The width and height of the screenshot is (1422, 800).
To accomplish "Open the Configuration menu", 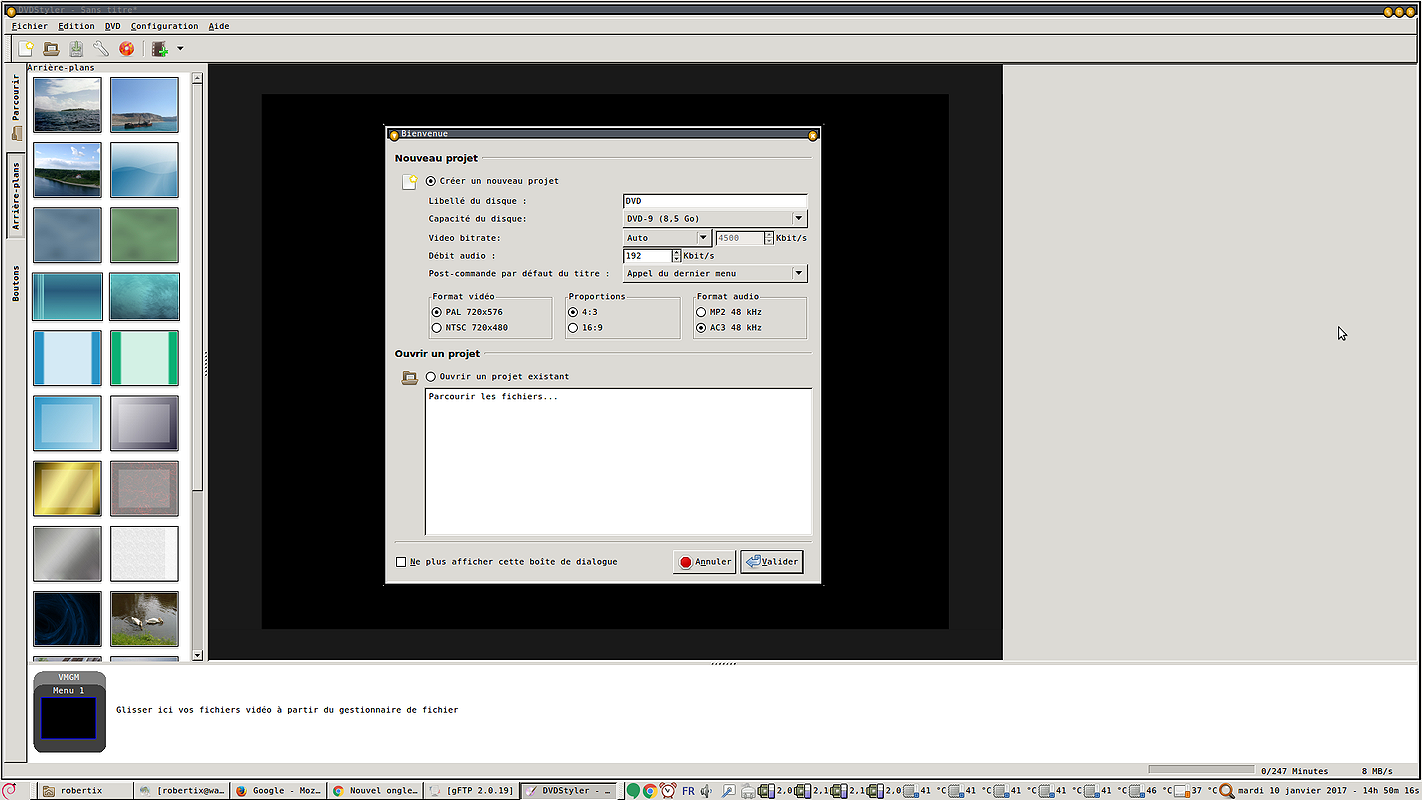I will (164, 26).
